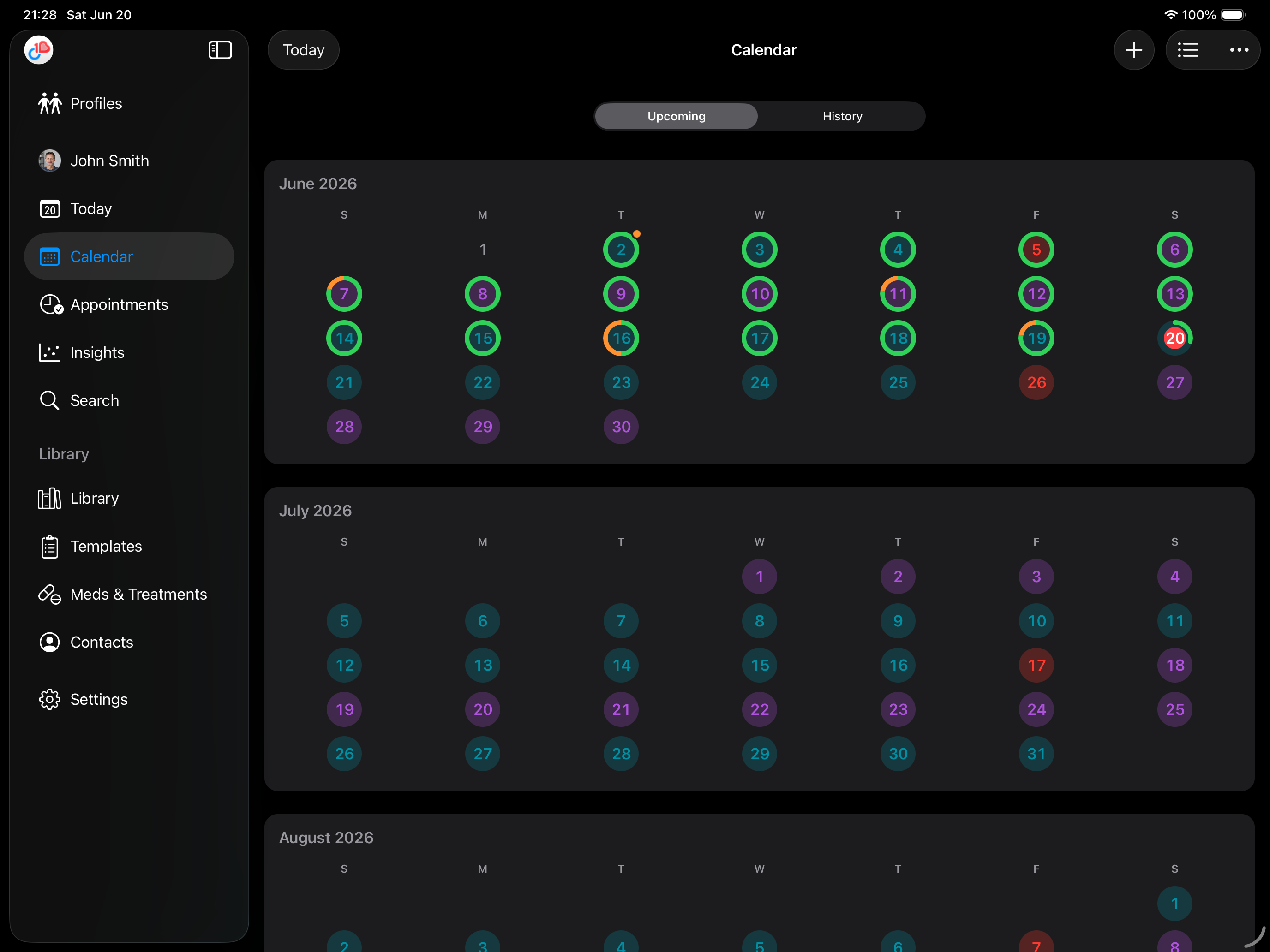Screen dimensions: 1270x952
Task: Select July 26 on the calendar
Action: tap(344, 754)
